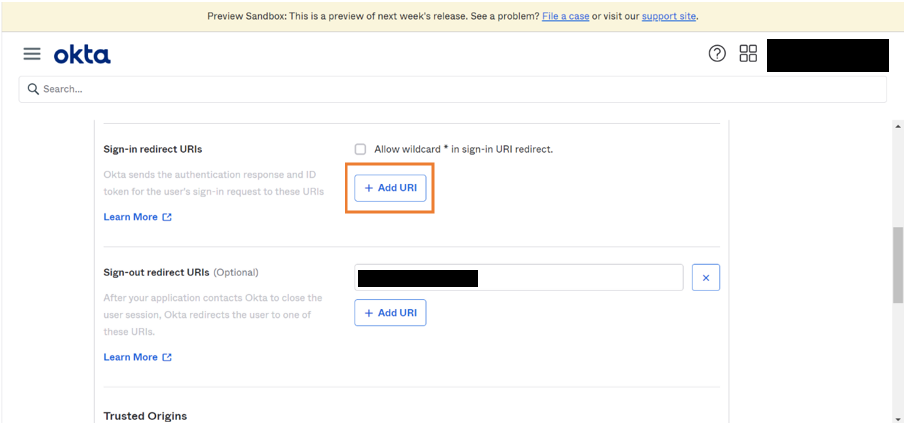Enable wildcard in sign-in URI redirect
Viewport: 907px width, 436px height.
(360, 149)
